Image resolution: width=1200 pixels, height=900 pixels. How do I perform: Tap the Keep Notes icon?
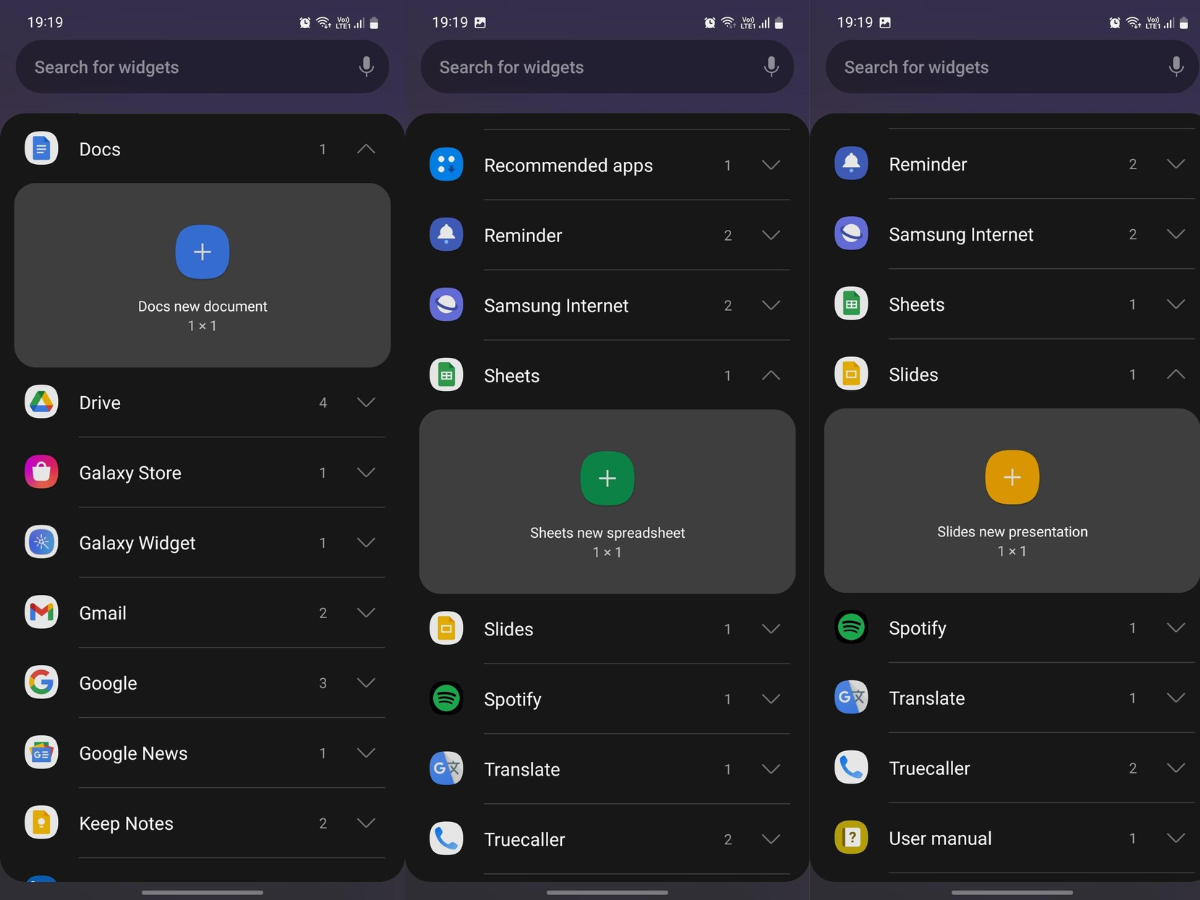(42, 823)
